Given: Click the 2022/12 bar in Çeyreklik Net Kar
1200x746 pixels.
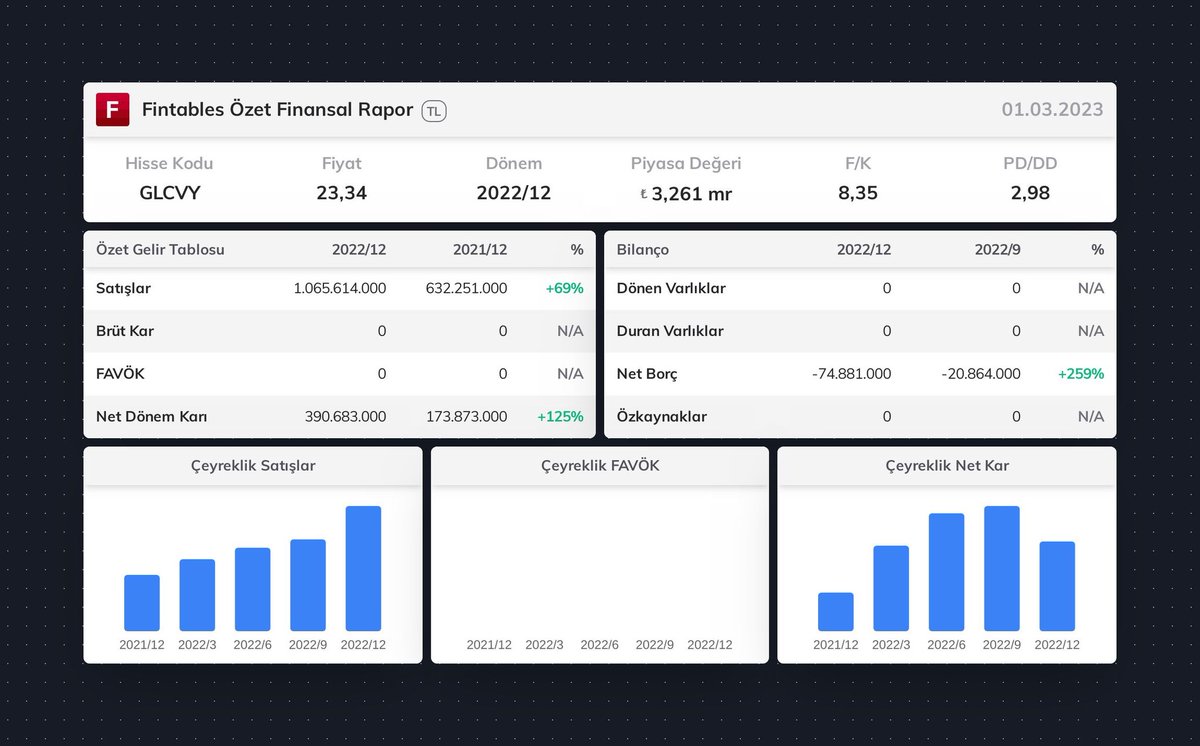Looking at the screenshot, I should click(1057, 586).
